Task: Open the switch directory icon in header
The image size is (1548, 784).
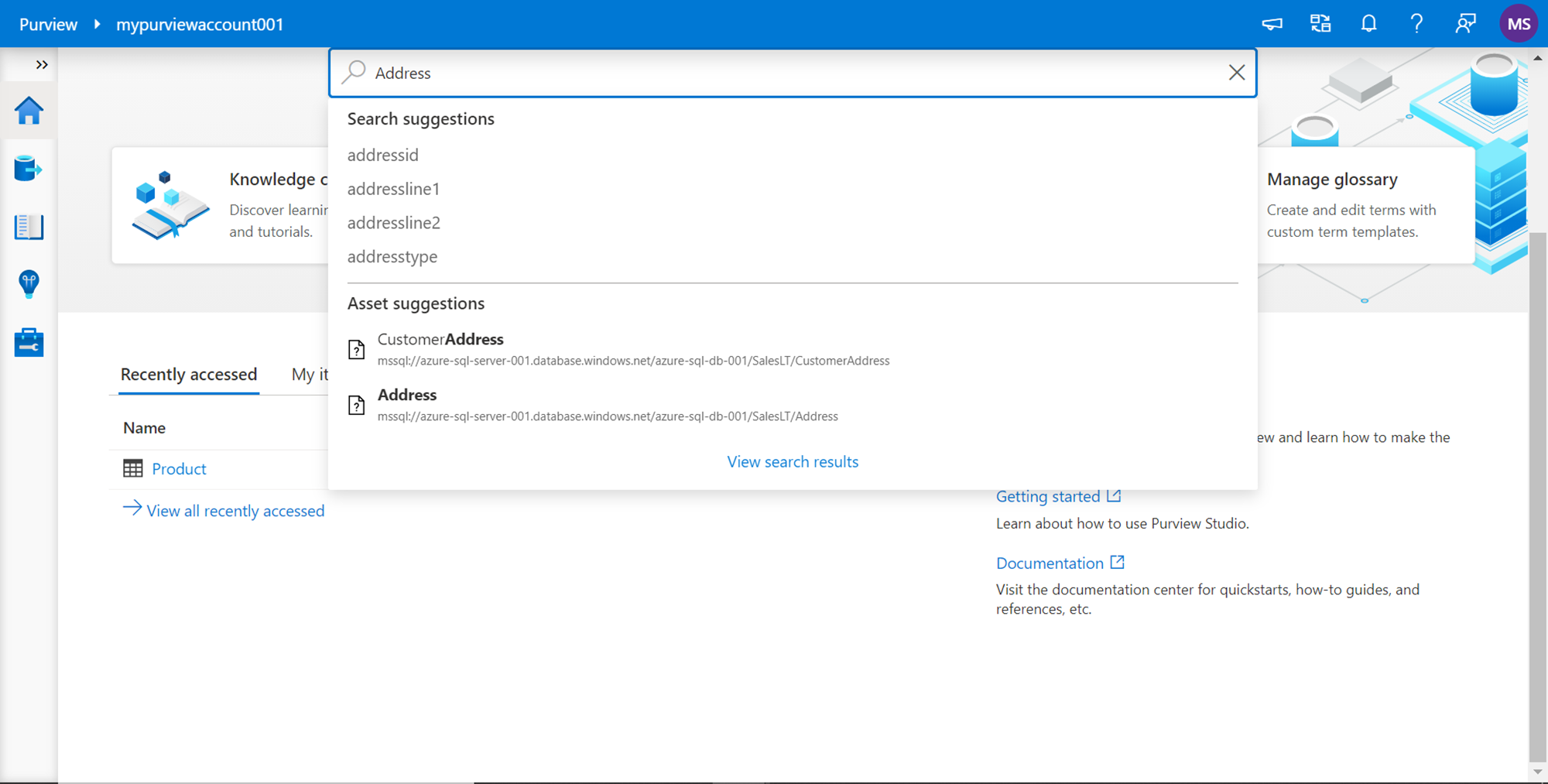Action: (x=1320, y=24)
